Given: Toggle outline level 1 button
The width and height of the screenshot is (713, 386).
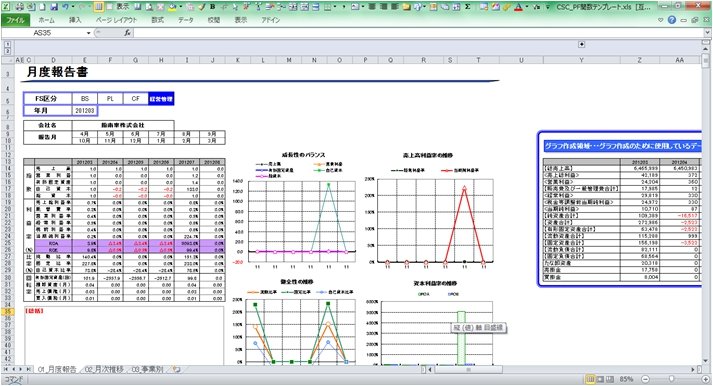Looking at the screenshot, I should (7, 45).
